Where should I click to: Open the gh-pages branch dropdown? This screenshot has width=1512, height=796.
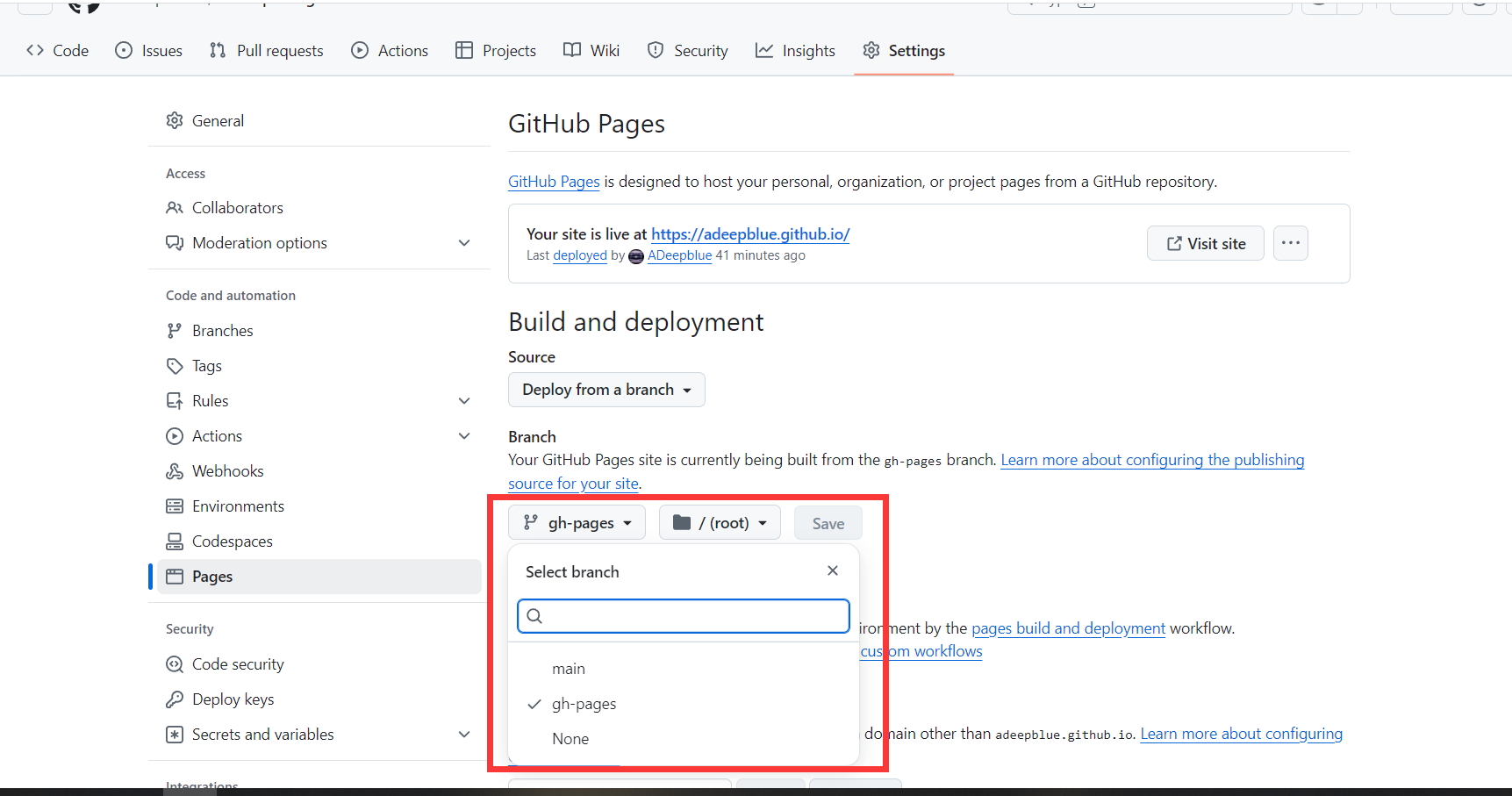point(577,523)
